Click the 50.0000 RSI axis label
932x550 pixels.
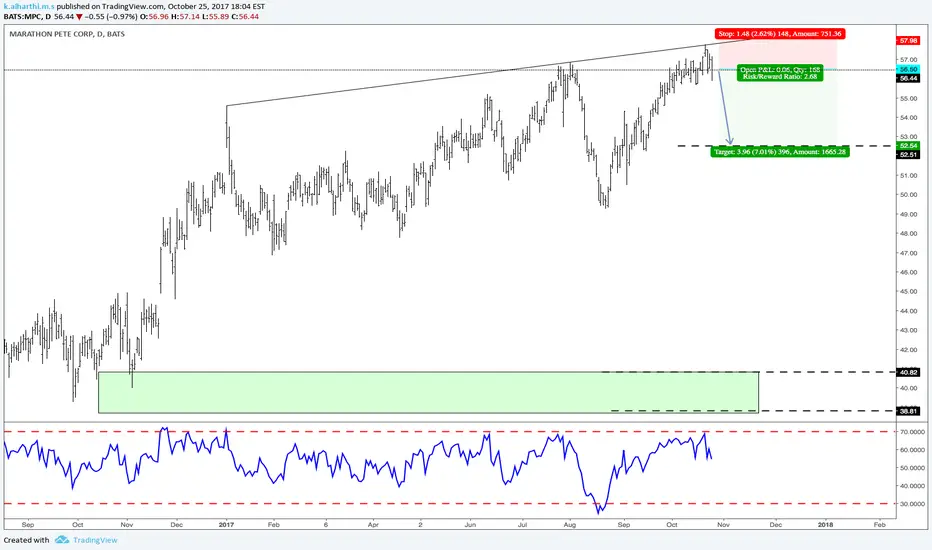pyautogui.click(x=912, y=468)
